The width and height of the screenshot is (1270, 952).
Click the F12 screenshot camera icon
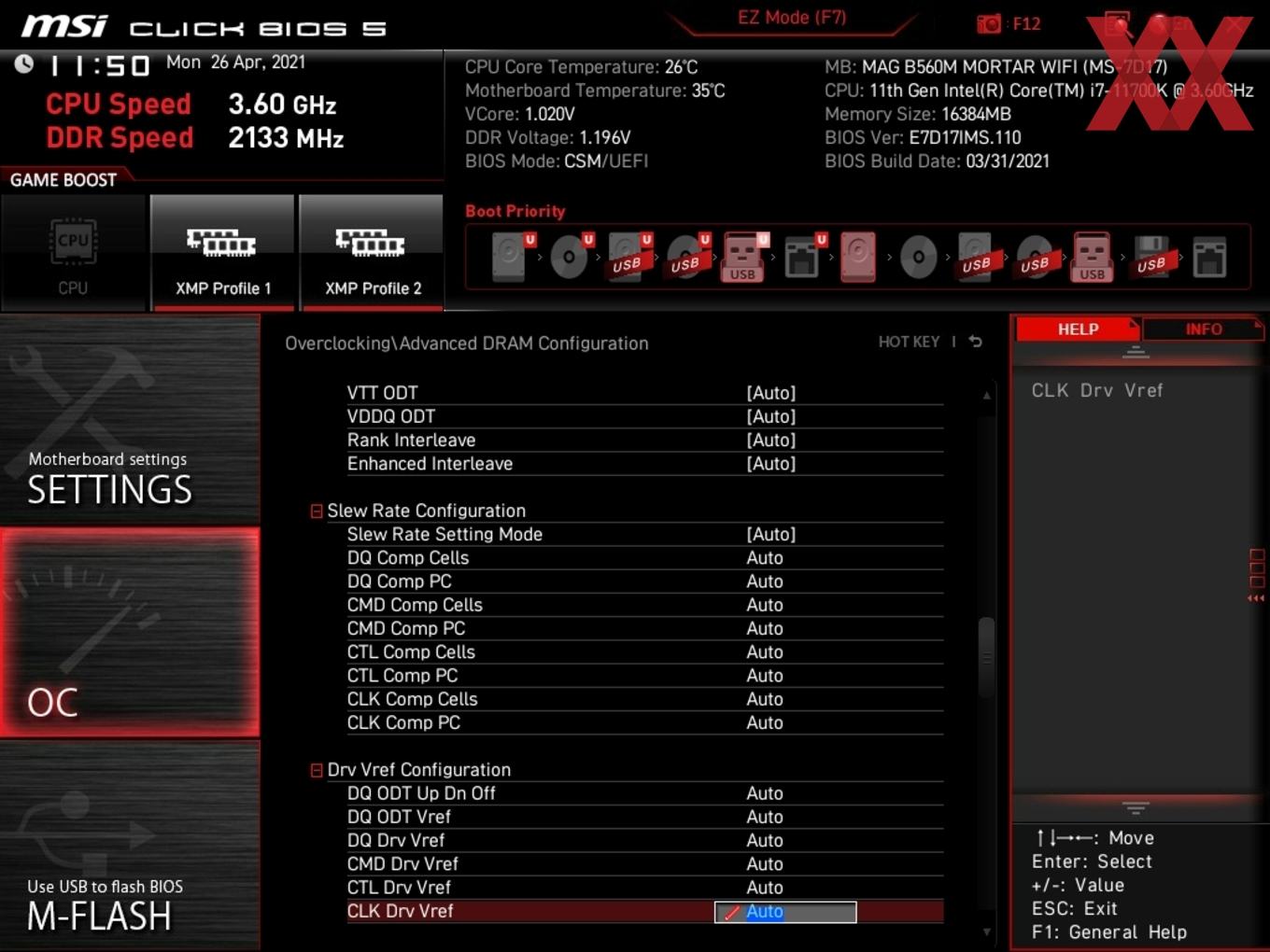coord(989,23)
